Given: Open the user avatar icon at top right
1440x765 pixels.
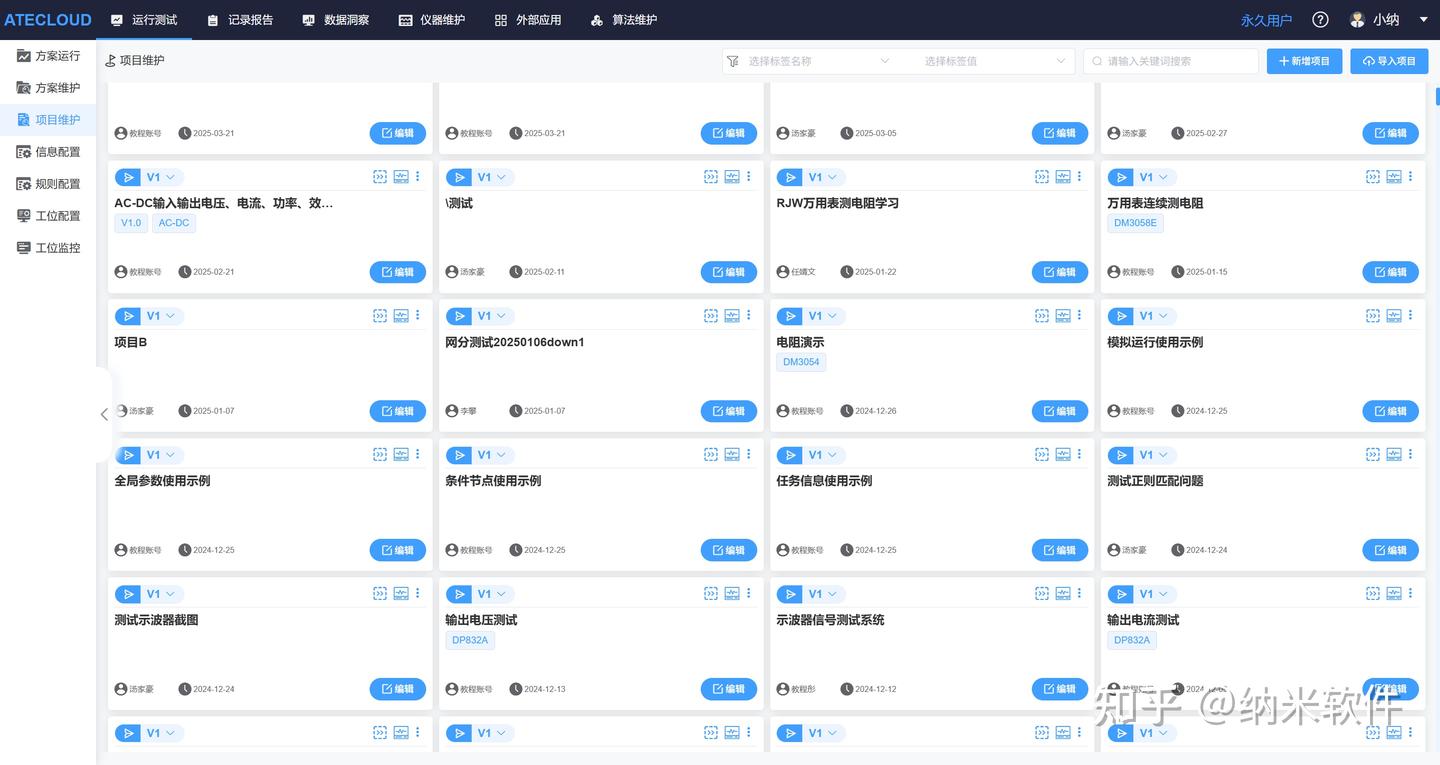Looking at the screenshot, I should pyautogui.click(x=1355, y=19).
